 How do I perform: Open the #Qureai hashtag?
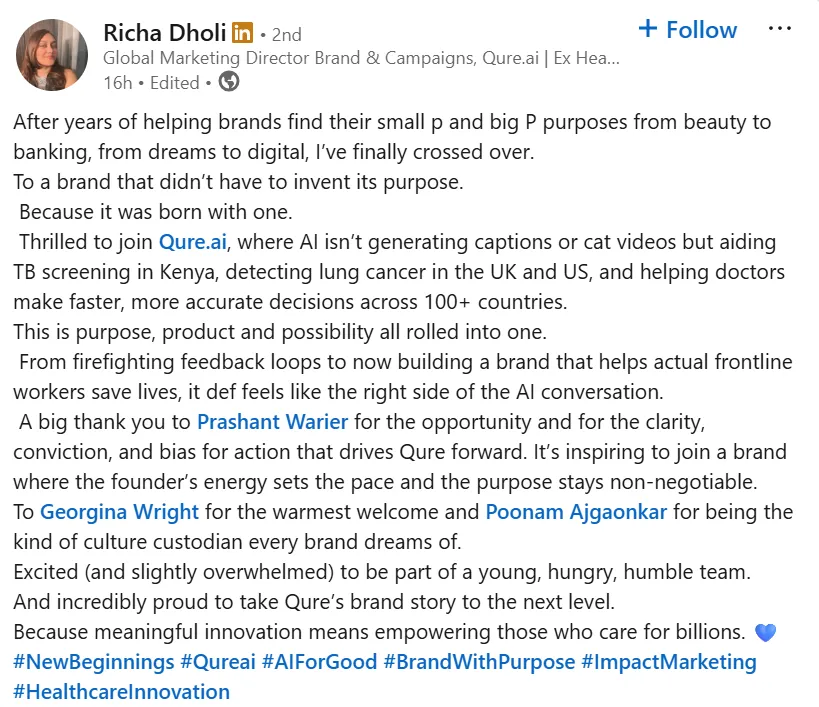(218, 662)
